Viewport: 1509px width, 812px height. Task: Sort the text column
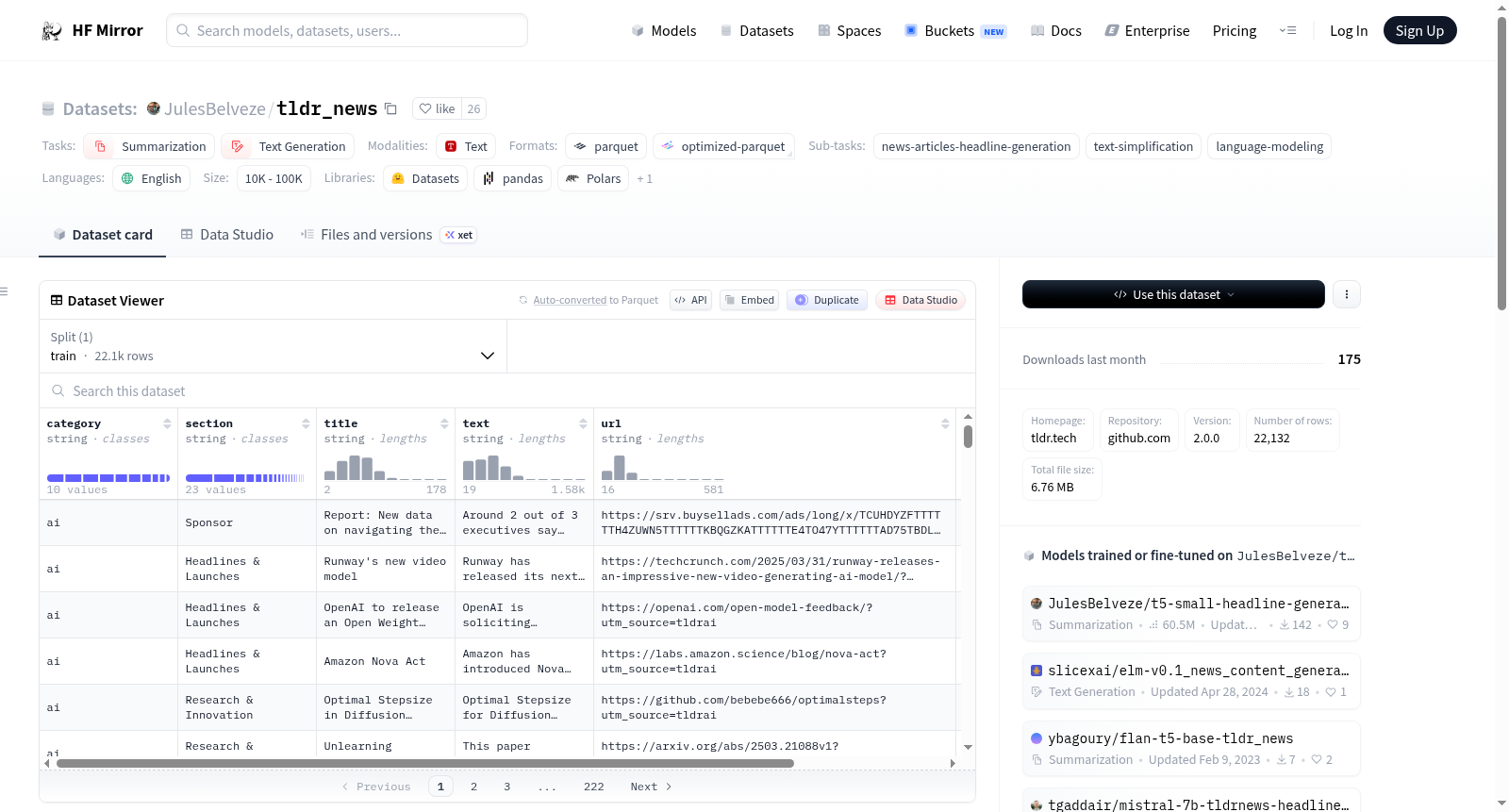click(583, 423)
